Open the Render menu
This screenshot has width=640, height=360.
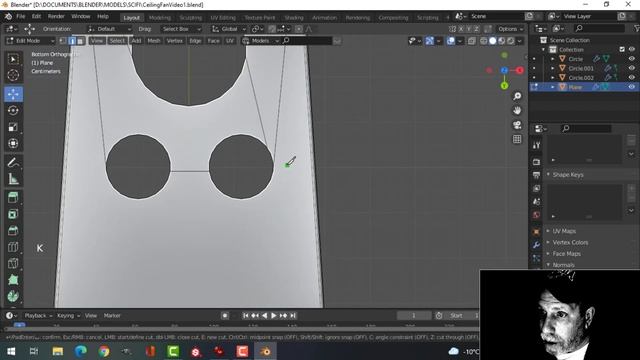tap(56, 16)
